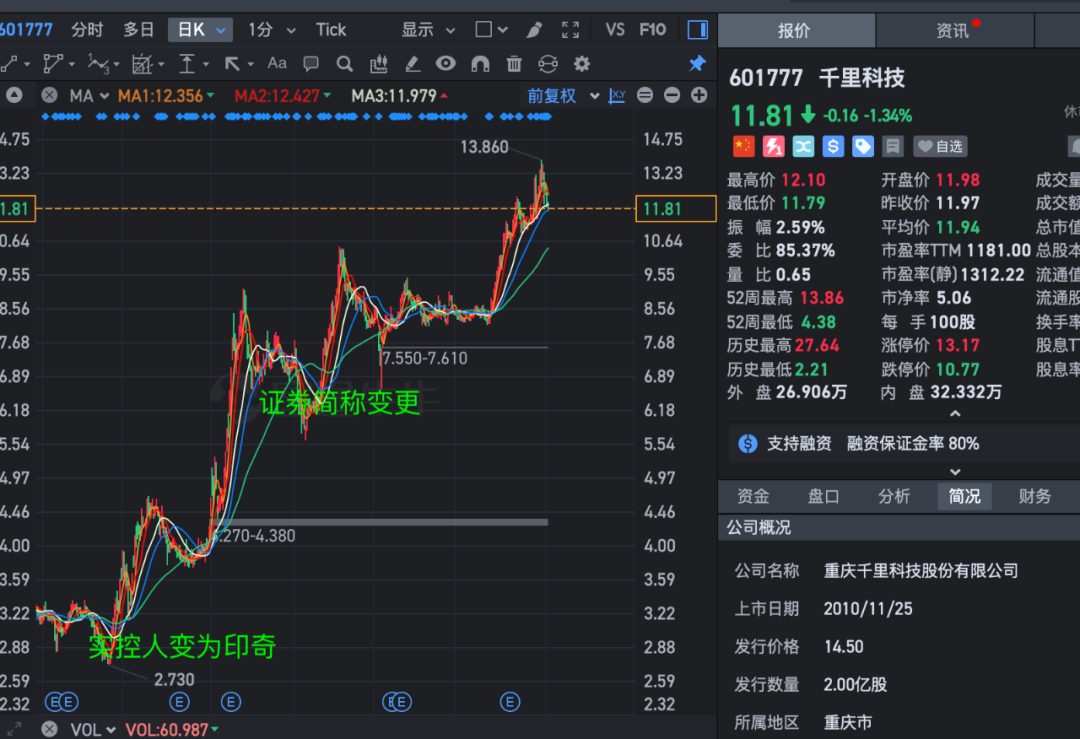Expand the 显示 display dropdown
This screenshot has height=739, width=1080.
point(428,30)
